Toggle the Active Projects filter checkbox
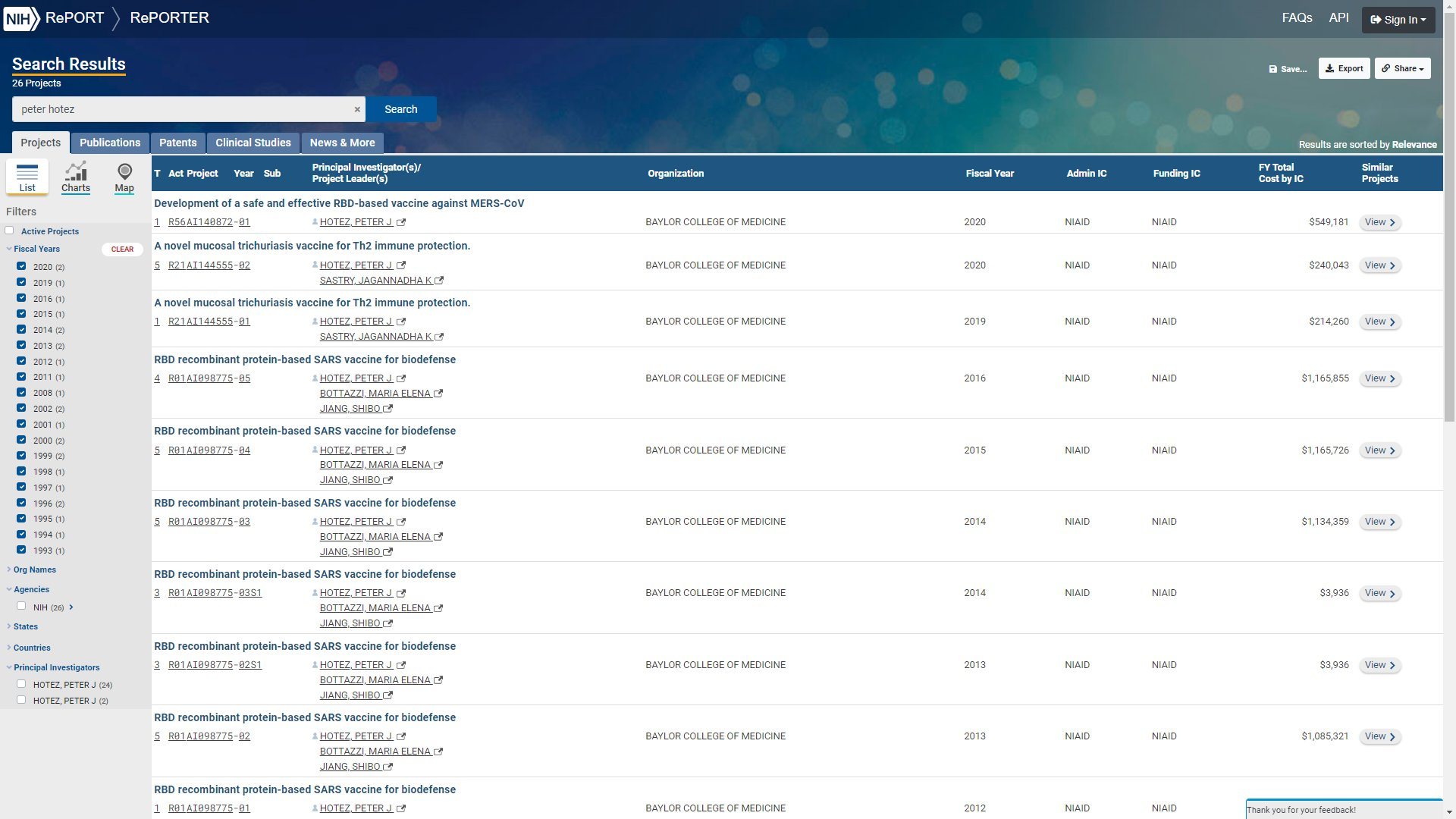1456x819 pixels. pos(10,231)
